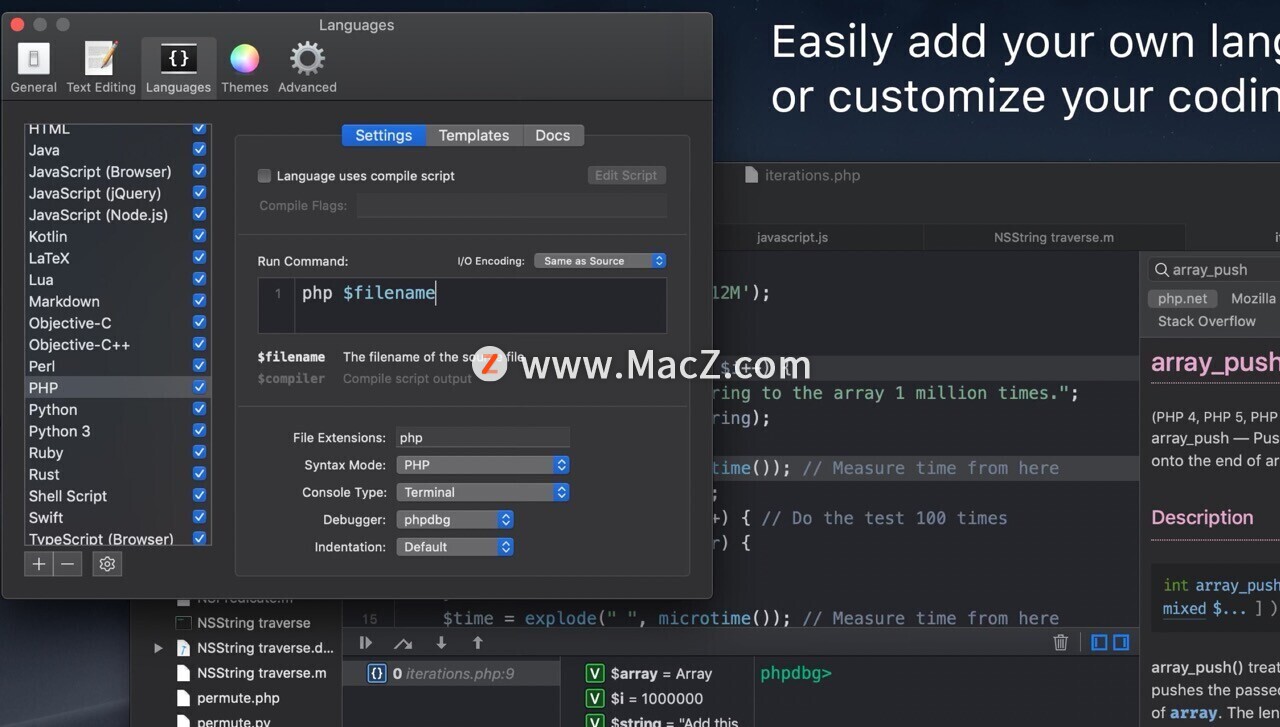
Task: Click the step over debugger icon
Action: click(403, 643)
